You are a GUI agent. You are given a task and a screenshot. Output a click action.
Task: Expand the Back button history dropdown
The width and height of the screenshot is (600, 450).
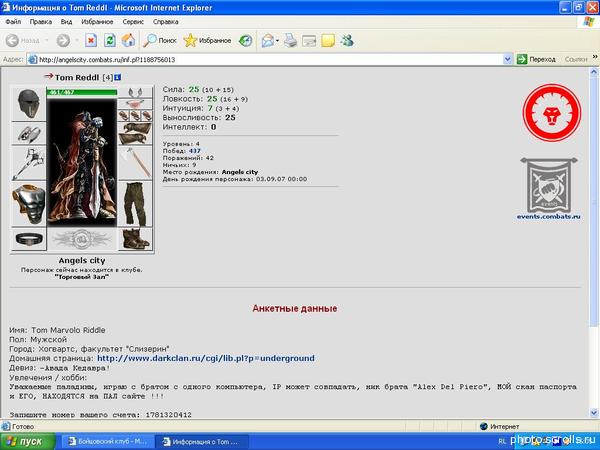click(x=47, y=40)
